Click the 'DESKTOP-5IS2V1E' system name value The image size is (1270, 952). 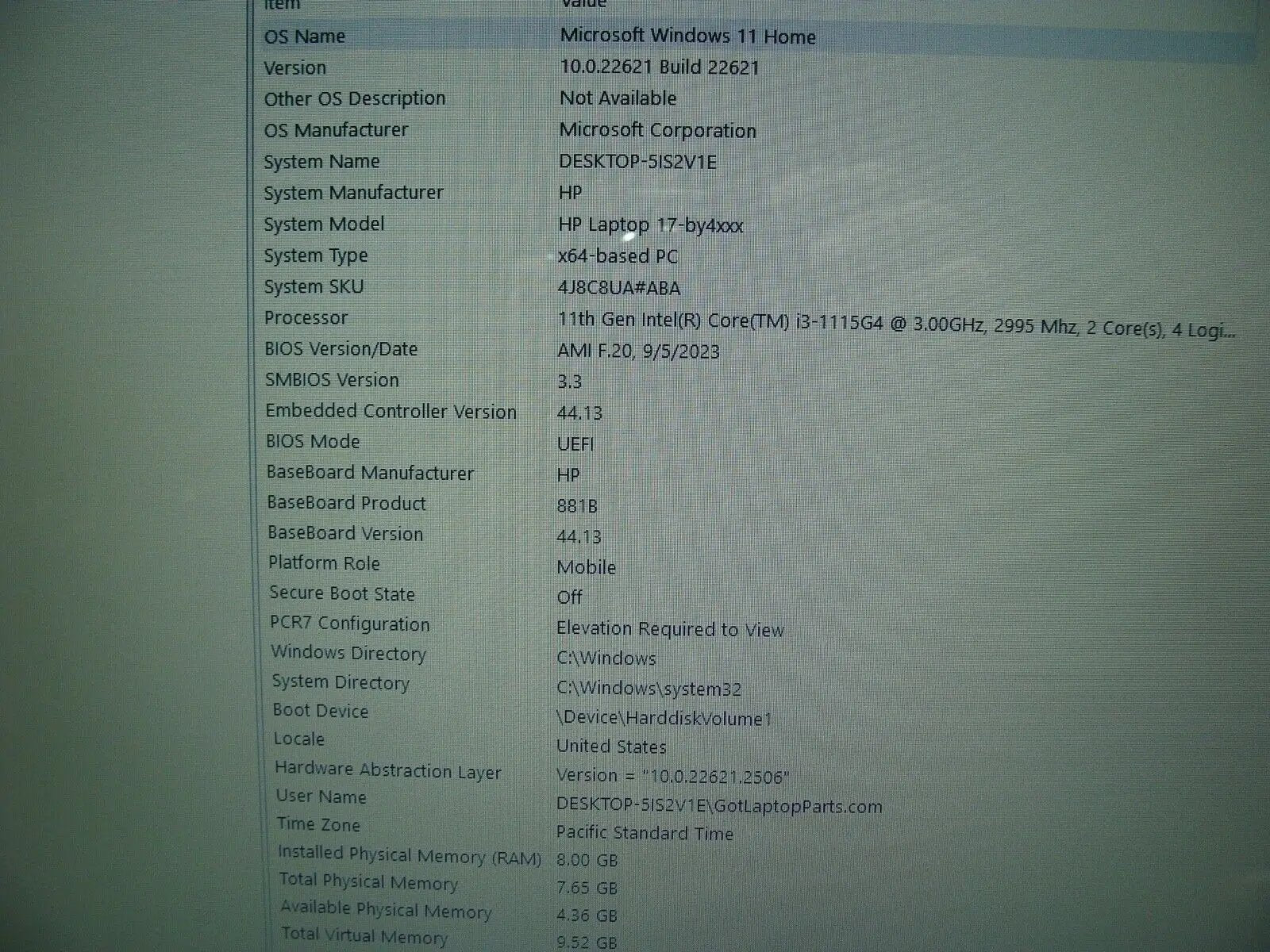pos(637,162)
